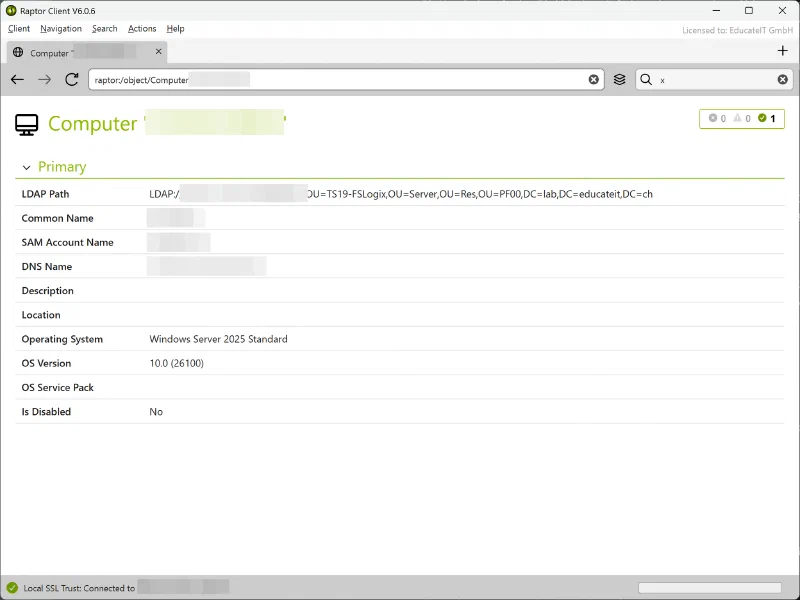Image resolution: width=800 pixels, height=600 pixels.
Task: Go back with the left arrow button
Action: click(17, 80)
